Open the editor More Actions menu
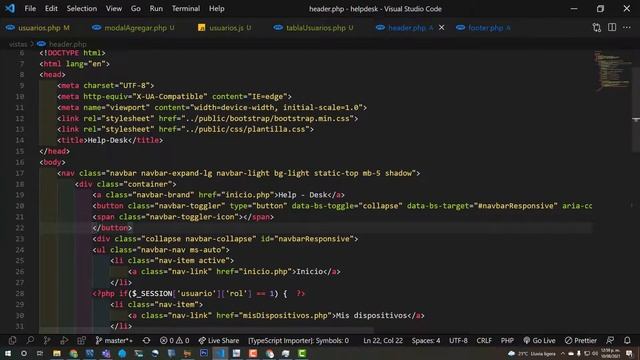The height and width of the screenshot is (360, 640). tap(627, 27)
